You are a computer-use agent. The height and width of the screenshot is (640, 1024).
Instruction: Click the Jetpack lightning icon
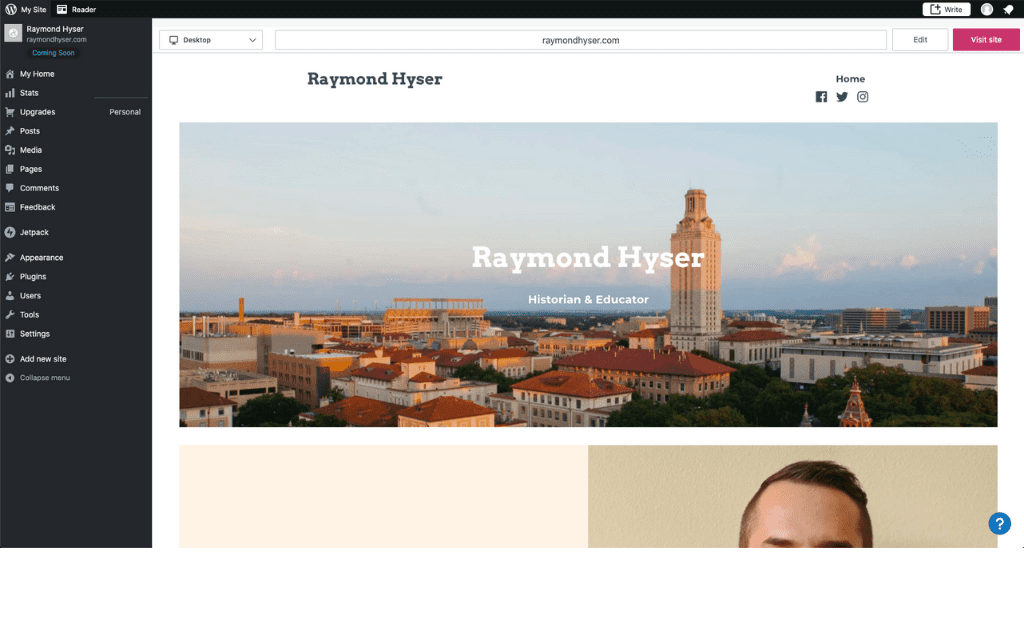(x=10, y=232)
